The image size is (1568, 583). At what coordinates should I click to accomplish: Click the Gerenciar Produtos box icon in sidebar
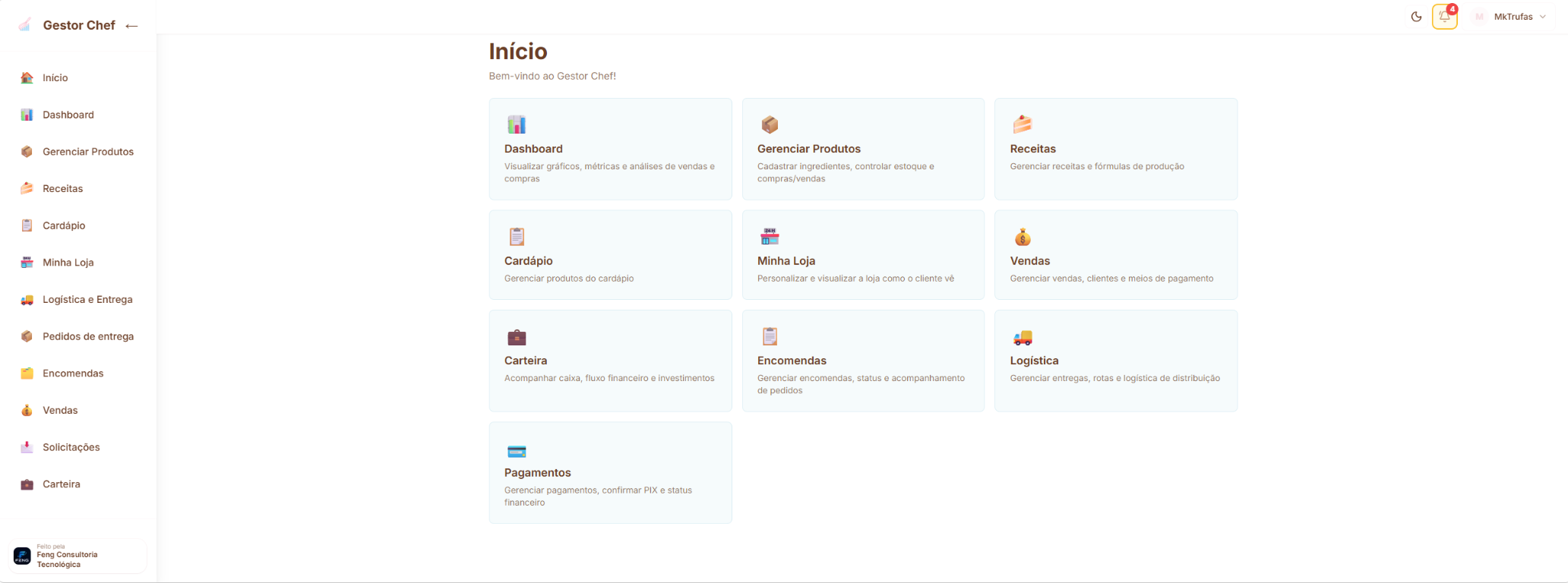(x=27, y=152)
